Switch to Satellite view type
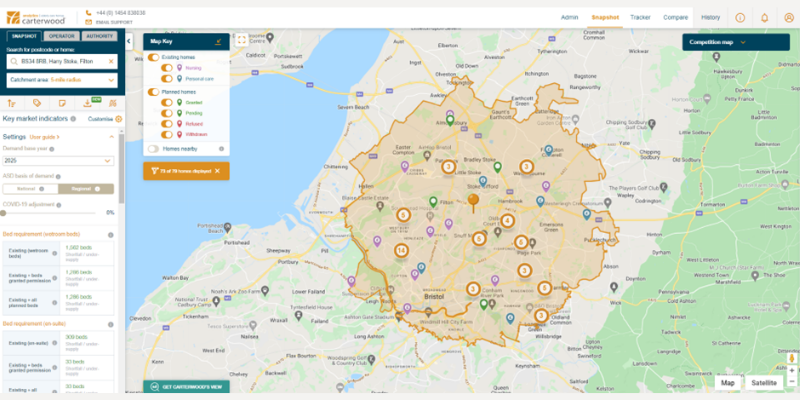This screenshot has height=400, width=800. tap(764, 383)
